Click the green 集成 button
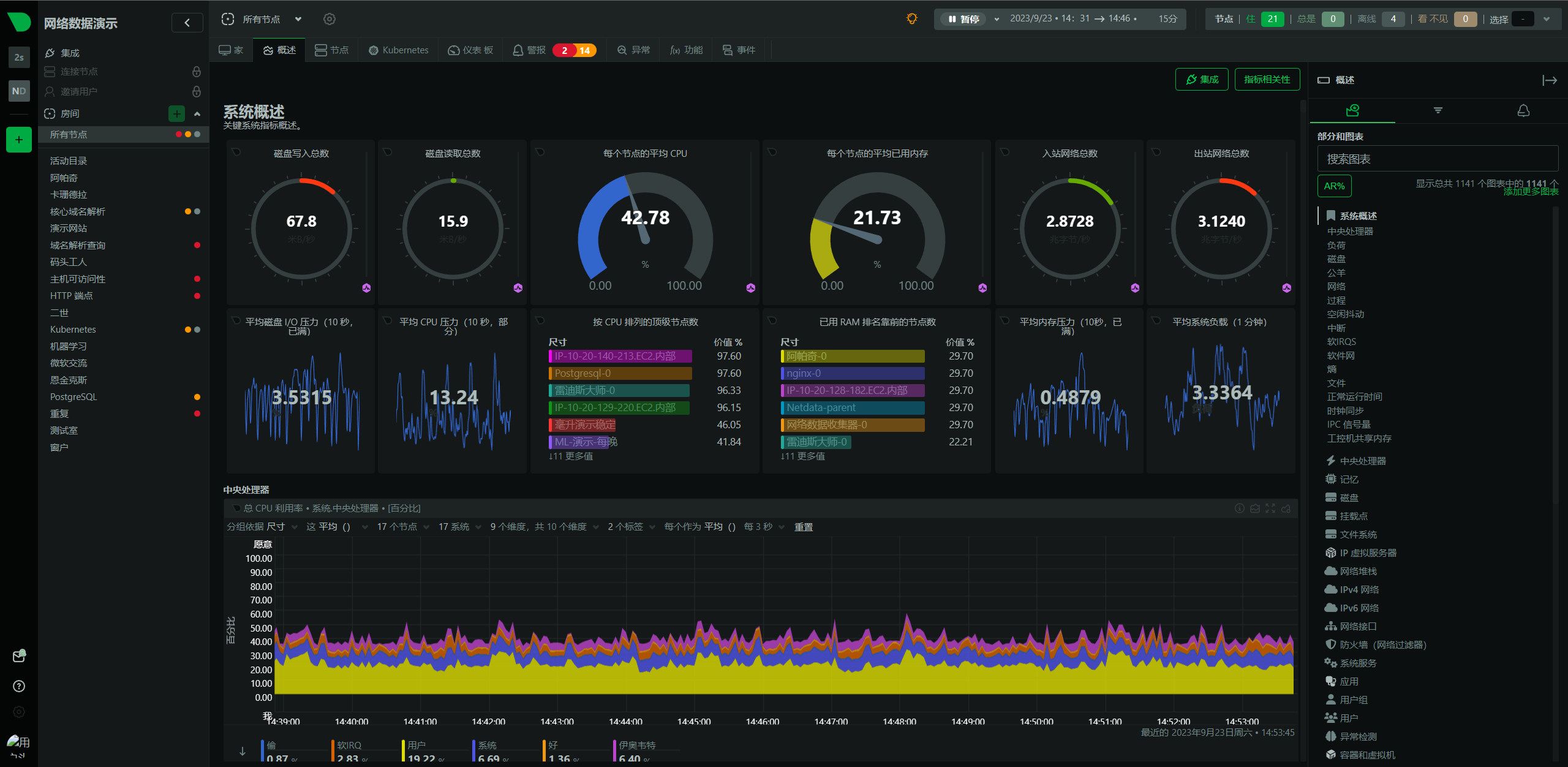The width and height of the screenshot is (1568, 767). [1202, 80]
